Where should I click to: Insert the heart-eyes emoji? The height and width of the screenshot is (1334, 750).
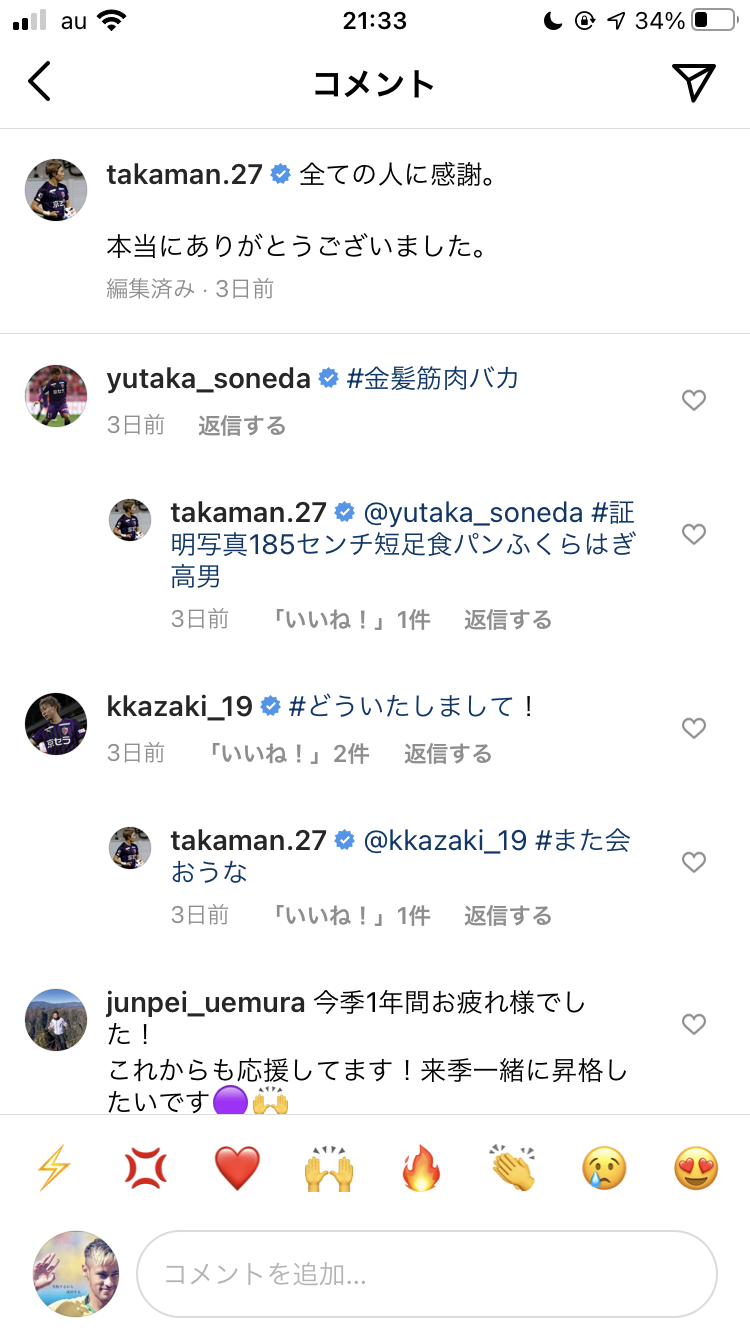(x=696, y=1168)
